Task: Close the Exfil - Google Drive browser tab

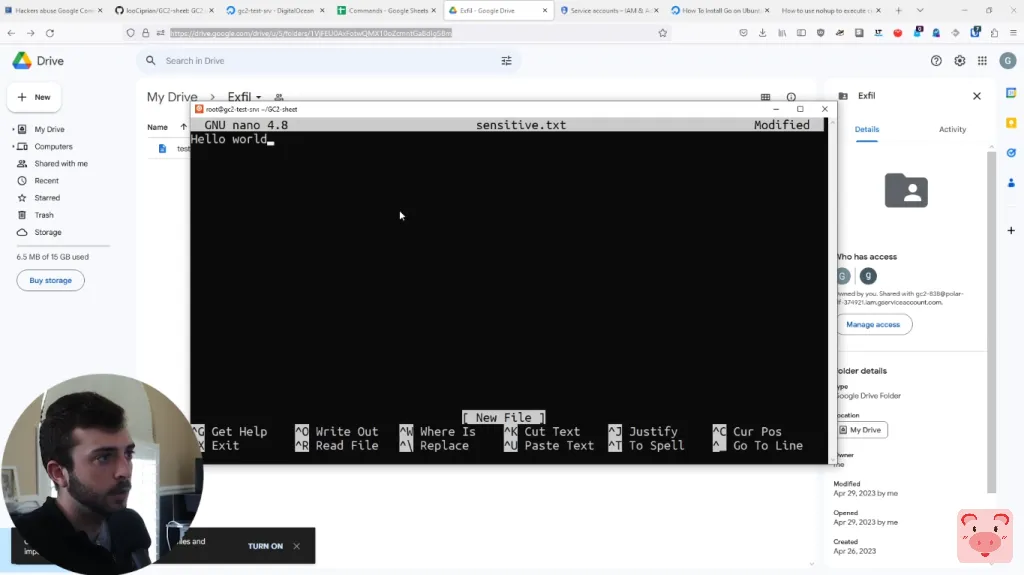Action: (x=545, y=10)
